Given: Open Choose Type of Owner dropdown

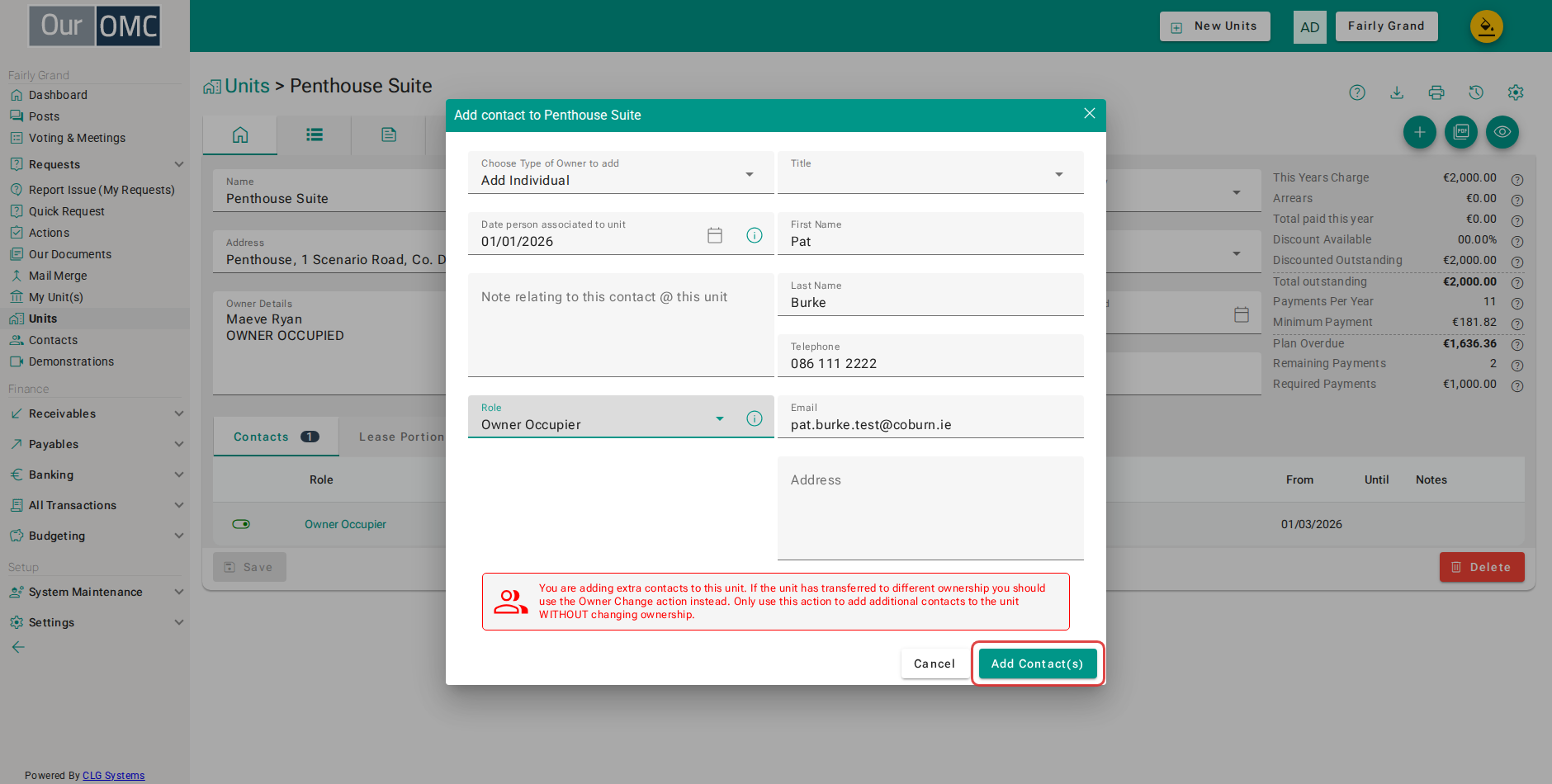Looking at the screenshot, I should point(621,172).
